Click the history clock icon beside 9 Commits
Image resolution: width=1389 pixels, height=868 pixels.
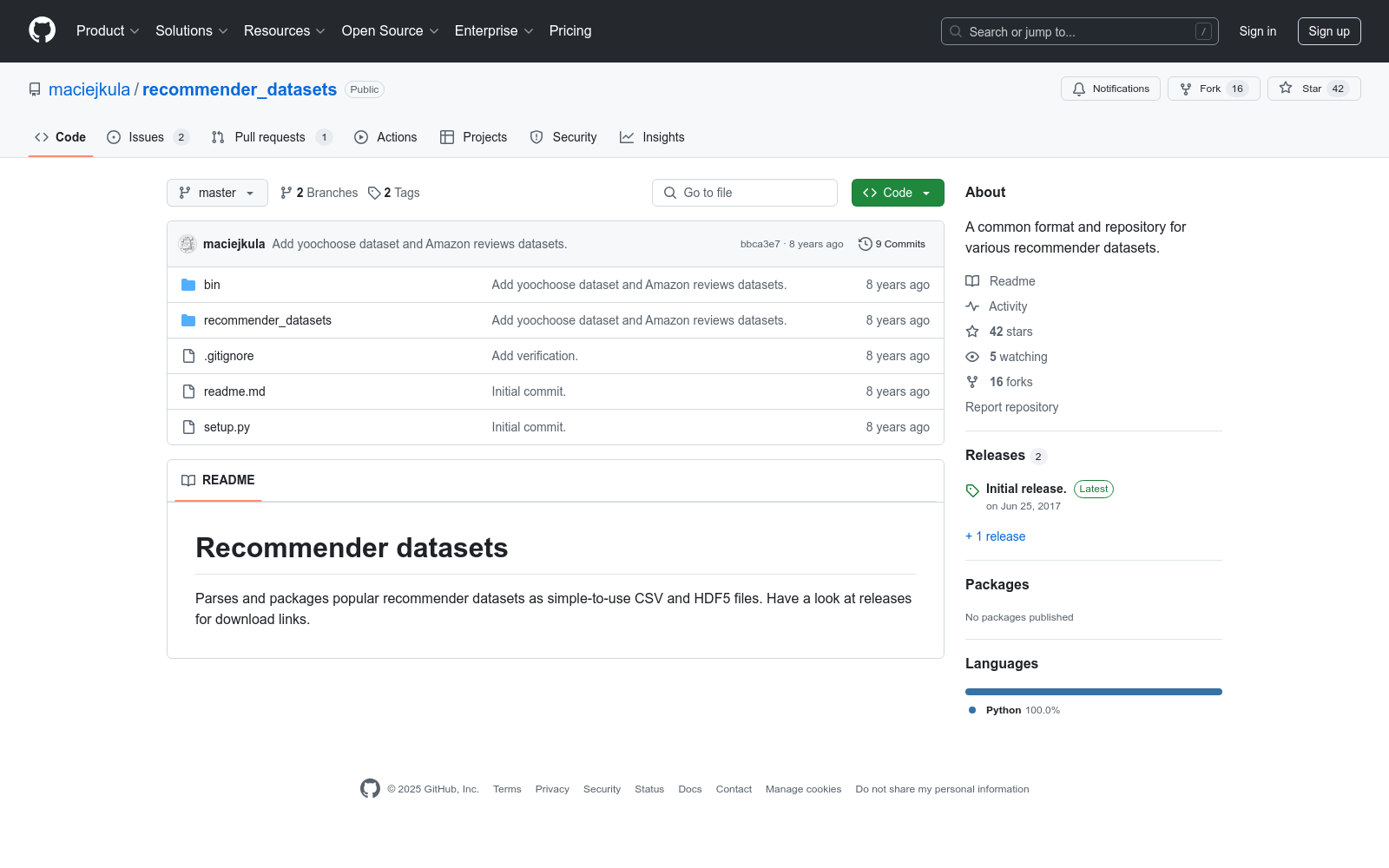click(865, 244)
